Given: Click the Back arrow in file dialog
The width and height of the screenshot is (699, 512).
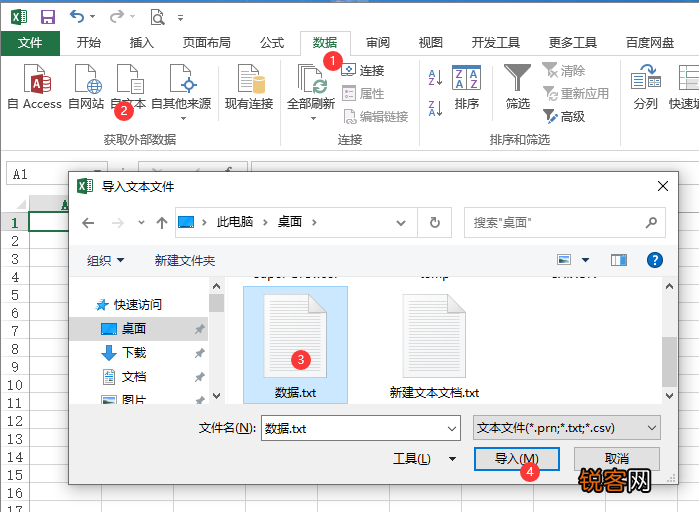Looking at the screenshot, I should (88, 222).
